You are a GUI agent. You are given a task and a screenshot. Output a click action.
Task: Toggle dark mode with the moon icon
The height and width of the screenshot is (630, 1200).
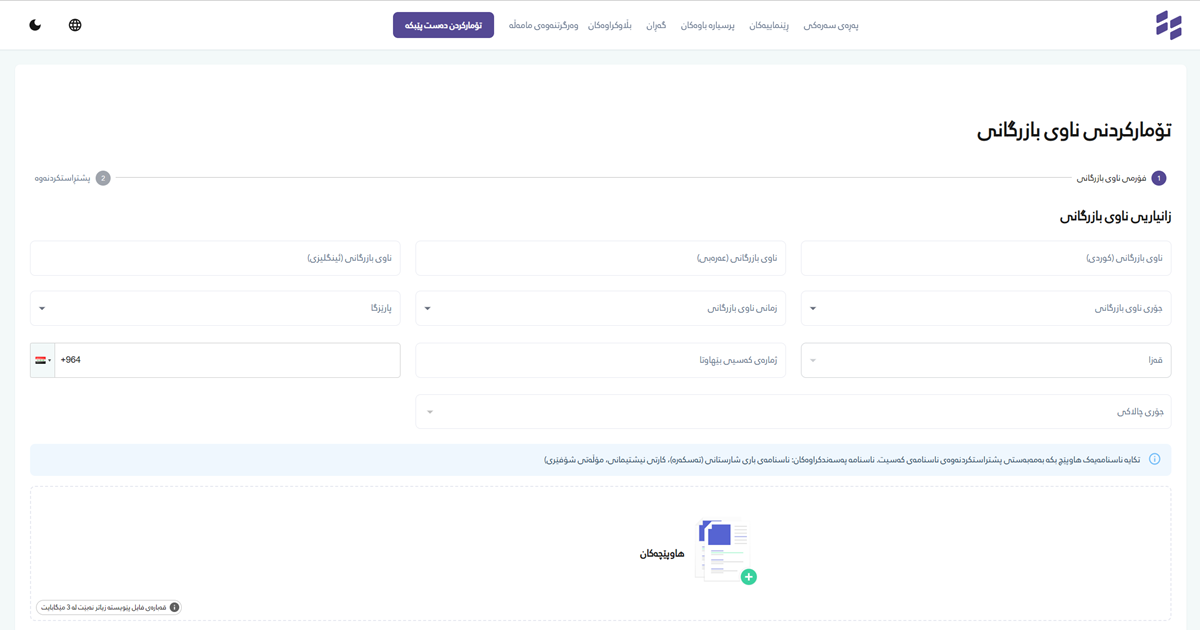35,25
